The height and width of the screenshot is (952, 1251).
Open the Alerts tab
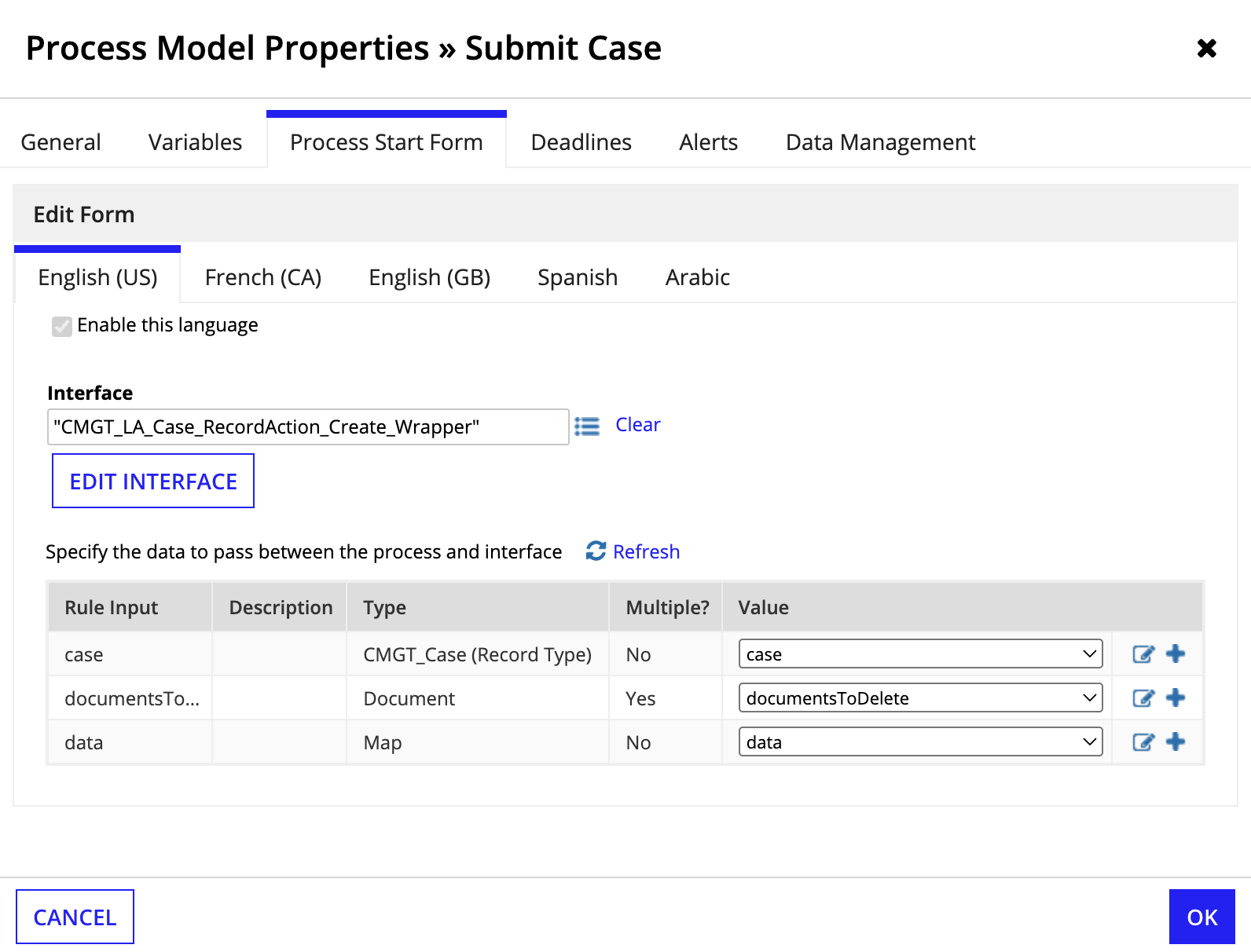point(709,142)
